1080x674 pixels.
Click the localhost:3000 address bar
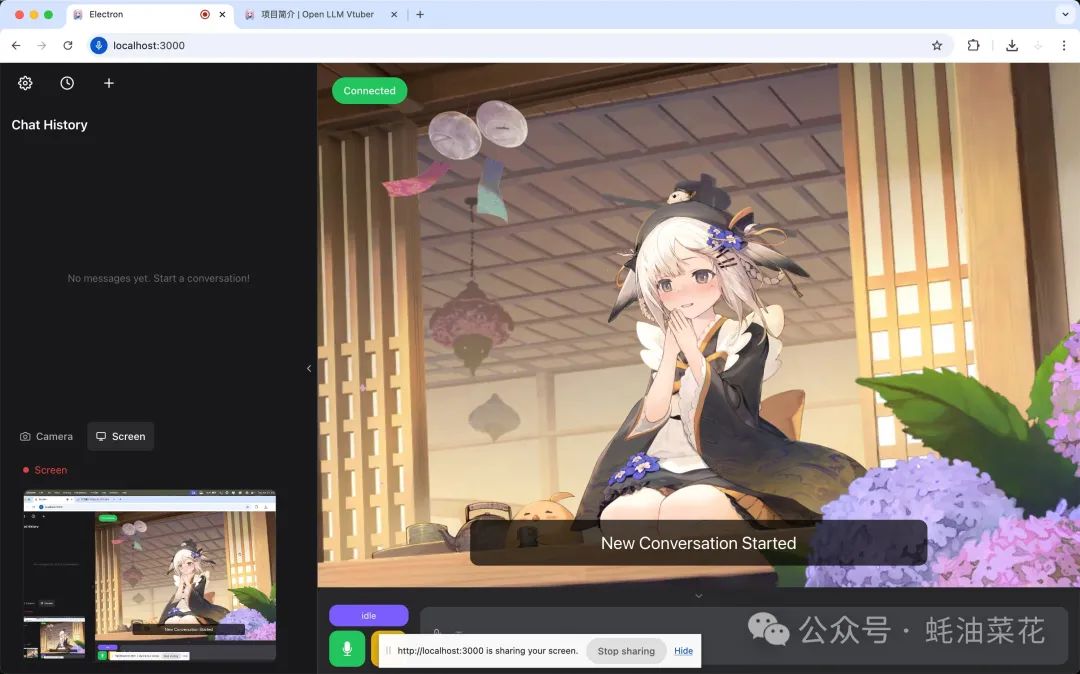(521, 45)
